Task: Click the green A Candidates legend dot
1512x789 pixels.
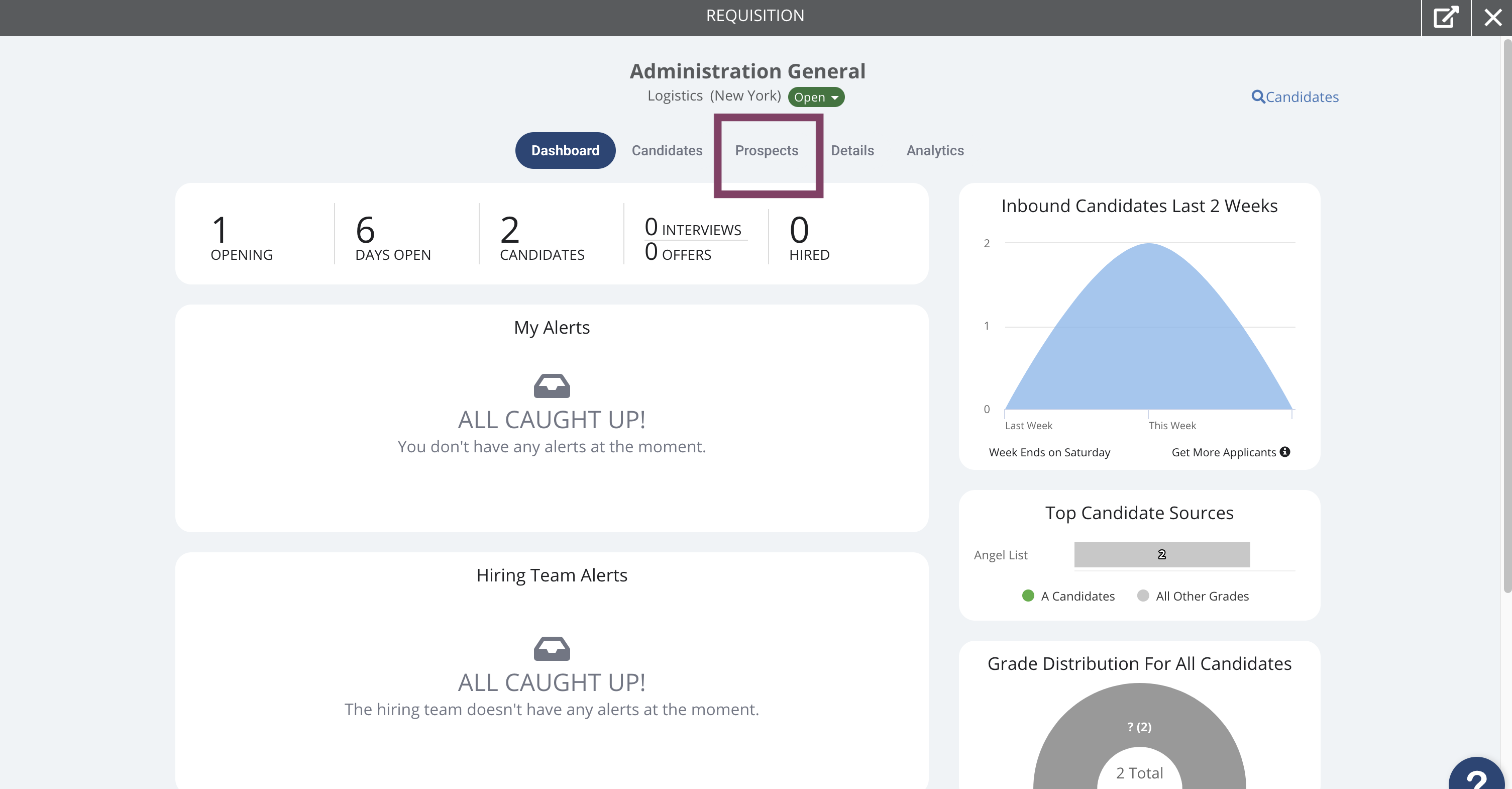Action: coord(1028,596)
